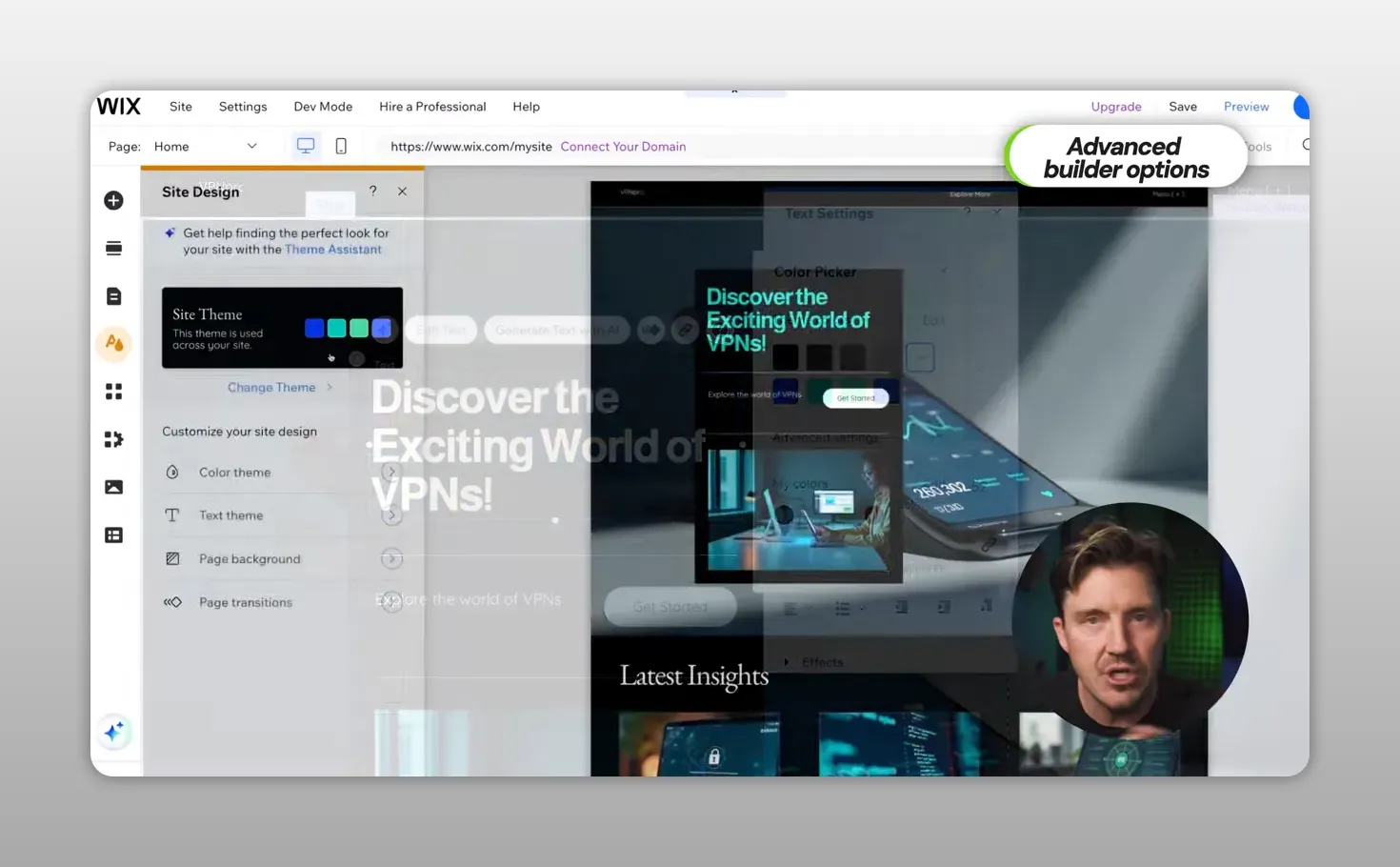Pick the teal swatch in Site Theme
Screen dimensions: 1400x867
point(336,328)
